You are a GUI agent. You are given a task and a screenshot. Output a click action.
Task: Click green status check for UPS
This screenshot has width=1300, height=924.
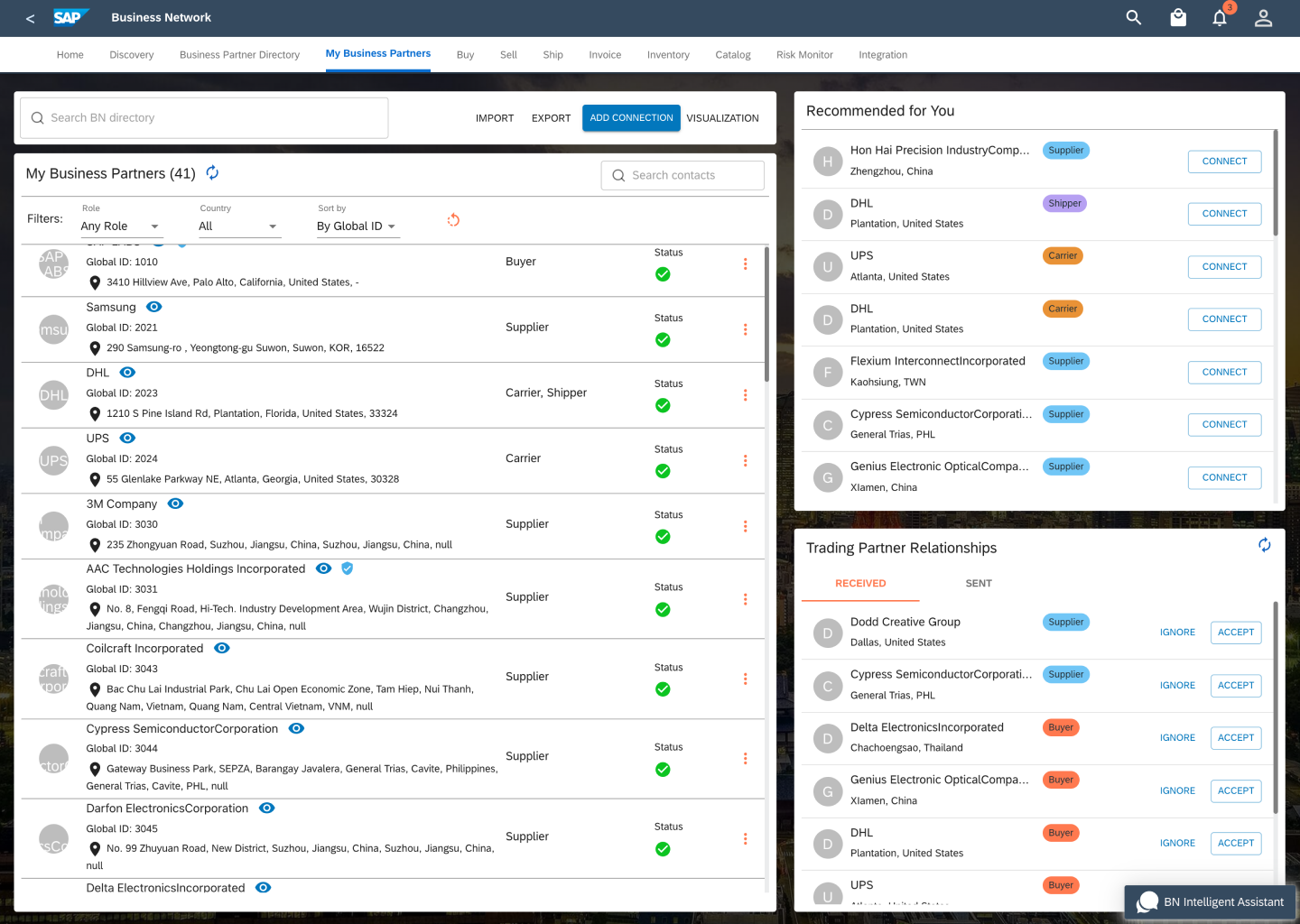coord(663,471)
